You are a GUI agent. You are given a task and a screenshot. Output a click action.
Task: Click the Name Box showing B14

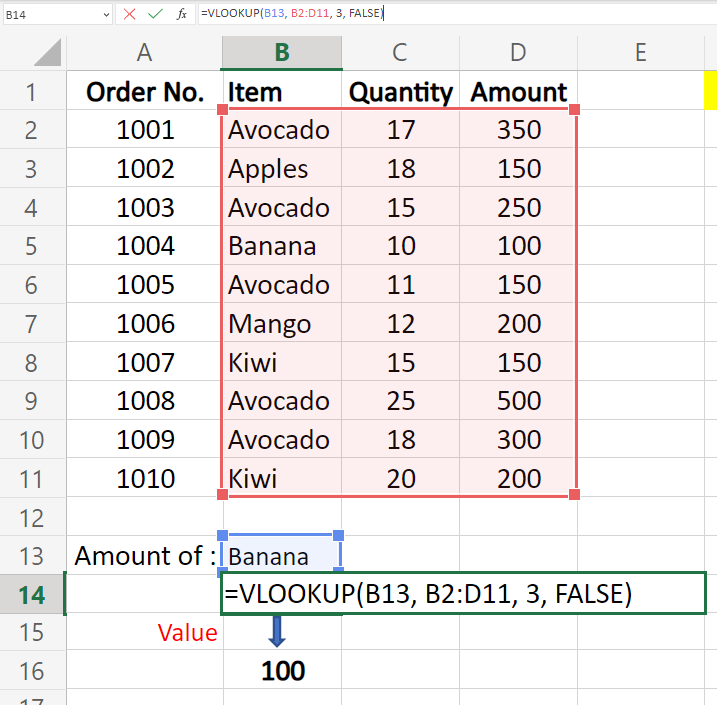pyautogui.click(x=50, y=14)
